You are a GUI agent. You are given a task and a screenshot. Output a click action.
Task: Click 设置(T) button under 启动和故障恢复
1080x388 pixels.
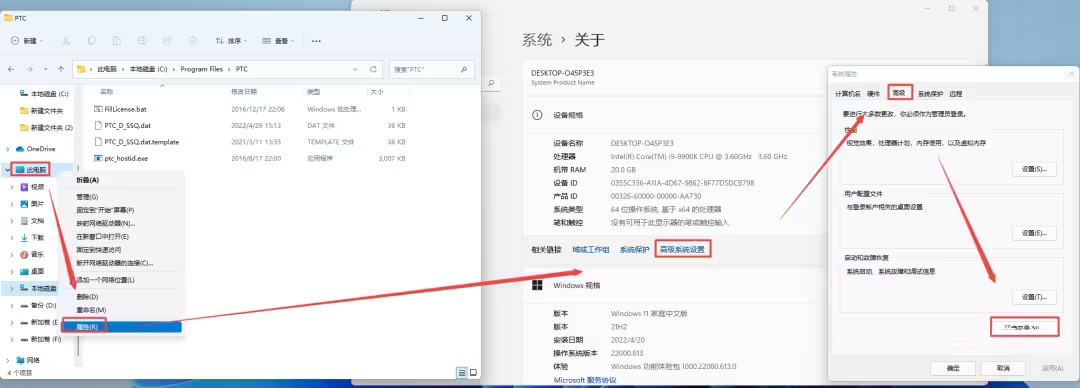pyautogui.click(x=1034, y=297)
